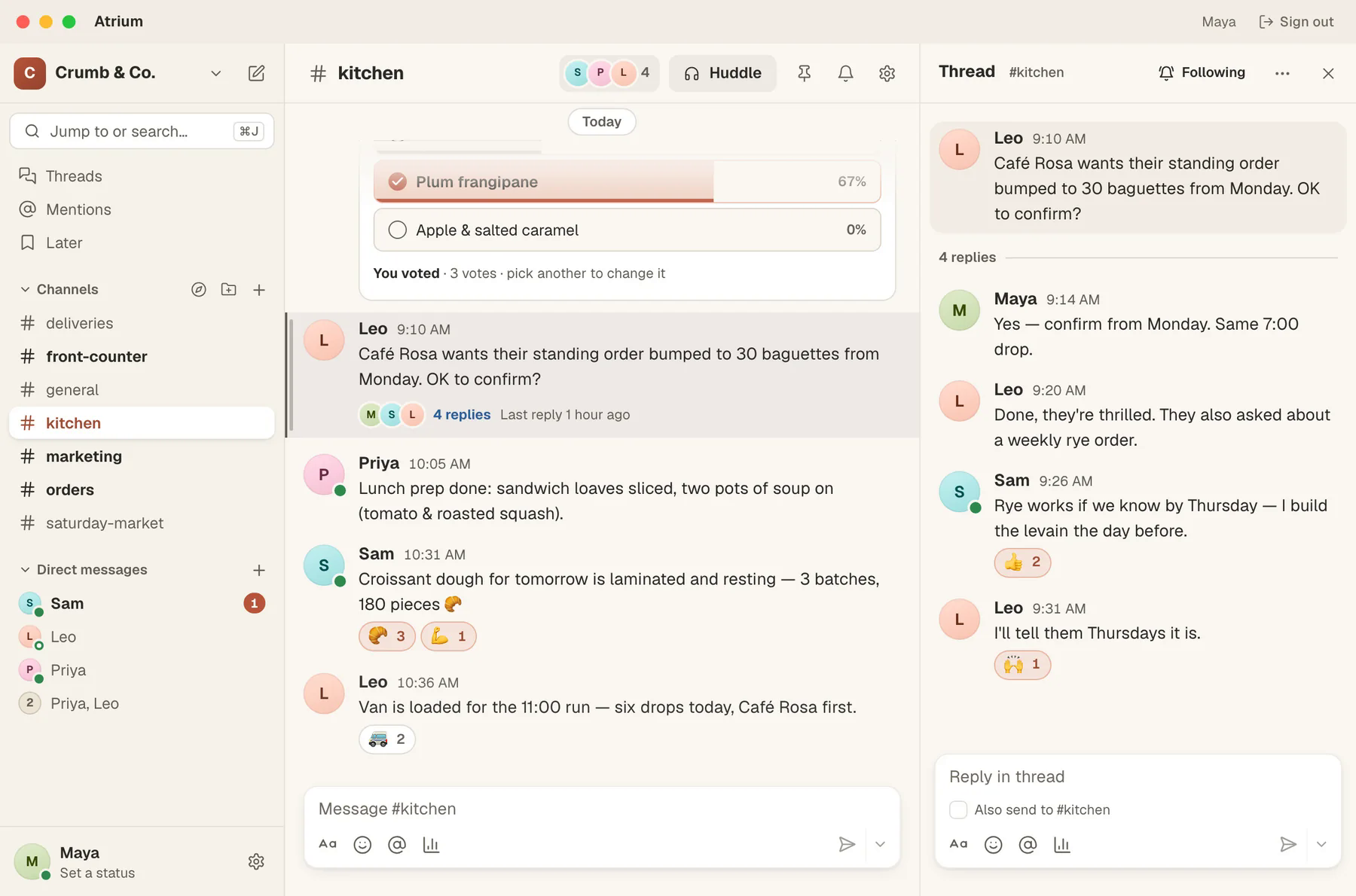The height and width of the screenshot is (896, 1356).
Task: Open send options chevron in thread composer
Action: tap(1321, 845)
